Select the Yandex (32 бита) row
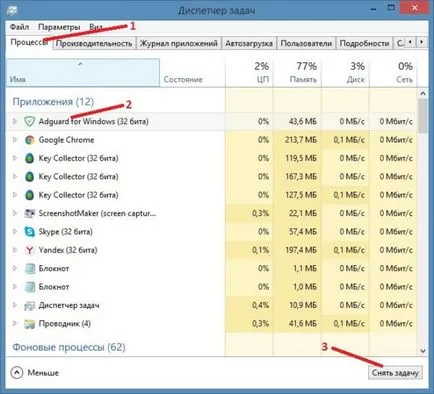The width and height of the screenshot is (434, 394). pyautogui.click(x=211, y=250)
